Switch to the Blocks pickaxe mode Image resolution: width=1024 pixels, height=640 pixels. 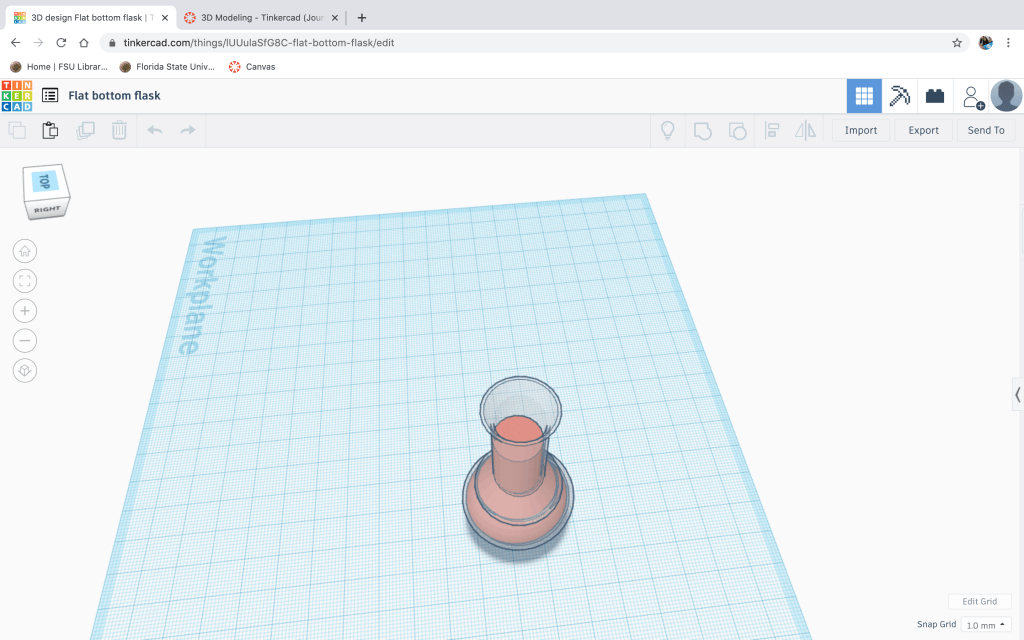(900, 96)
